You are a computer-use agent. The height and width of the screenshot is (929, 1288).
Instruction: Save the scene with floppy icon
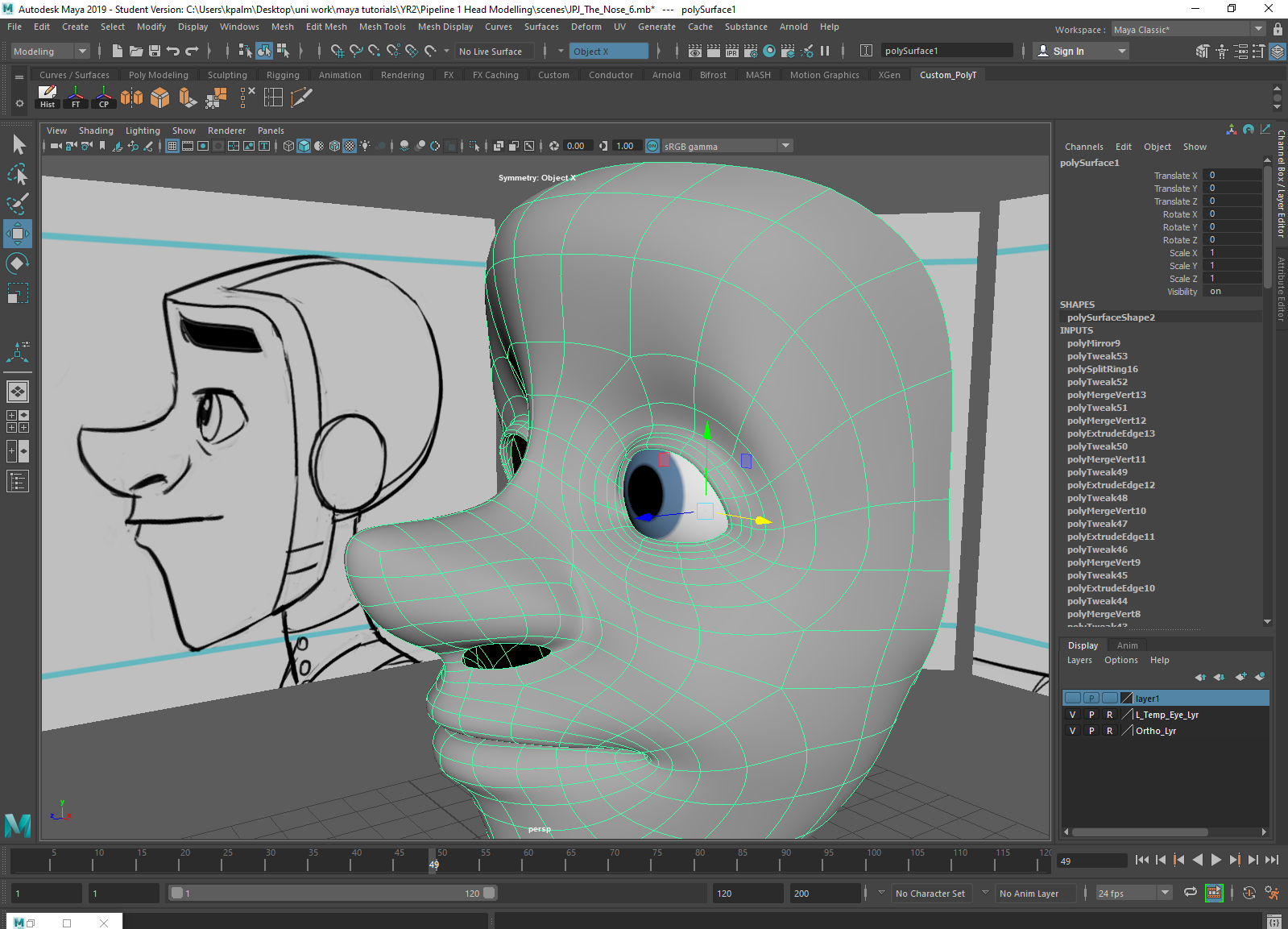point(155,51)
